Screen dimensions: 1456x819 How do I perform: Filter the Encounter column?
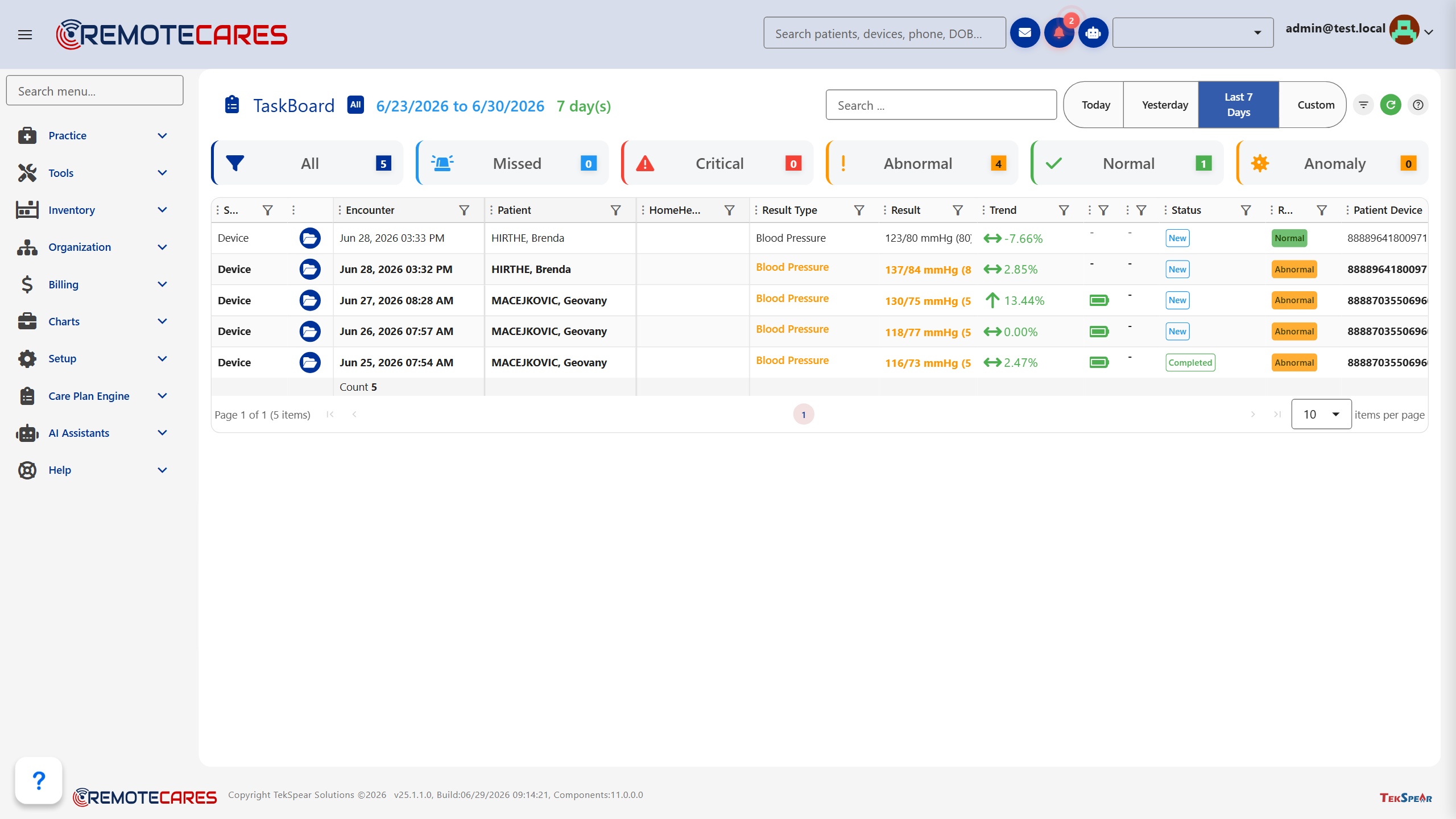(x=464, y=210)
